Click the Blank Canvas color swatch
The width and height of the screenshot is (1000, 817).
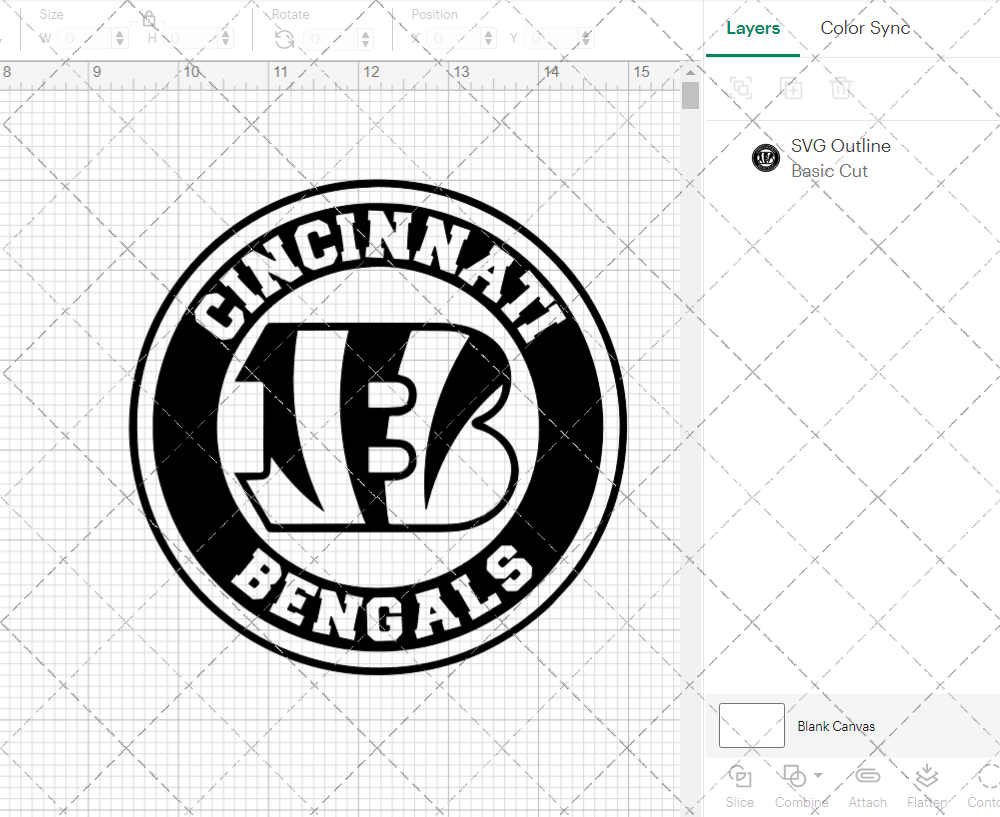pos(751,726)
